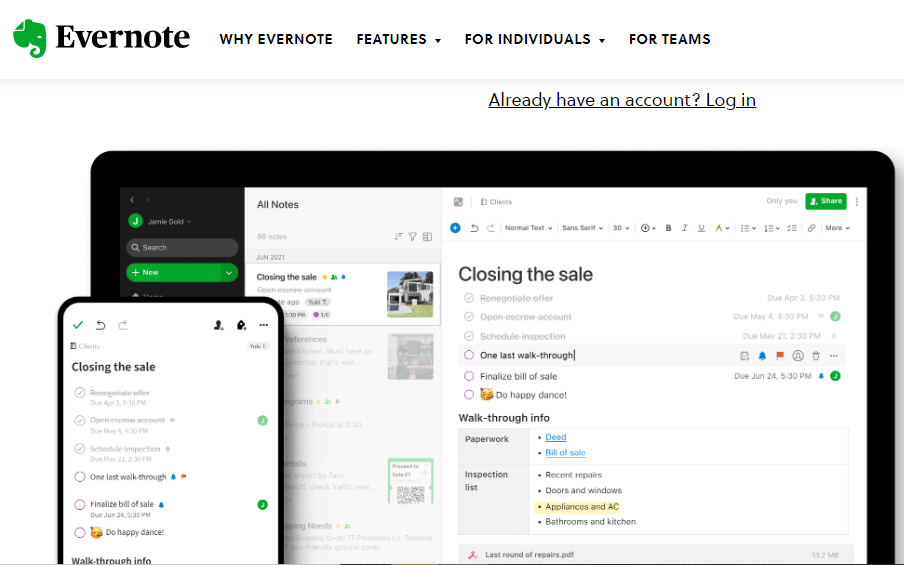
Task: Open the font size 30 dropdown
Action: pos(621,228)
